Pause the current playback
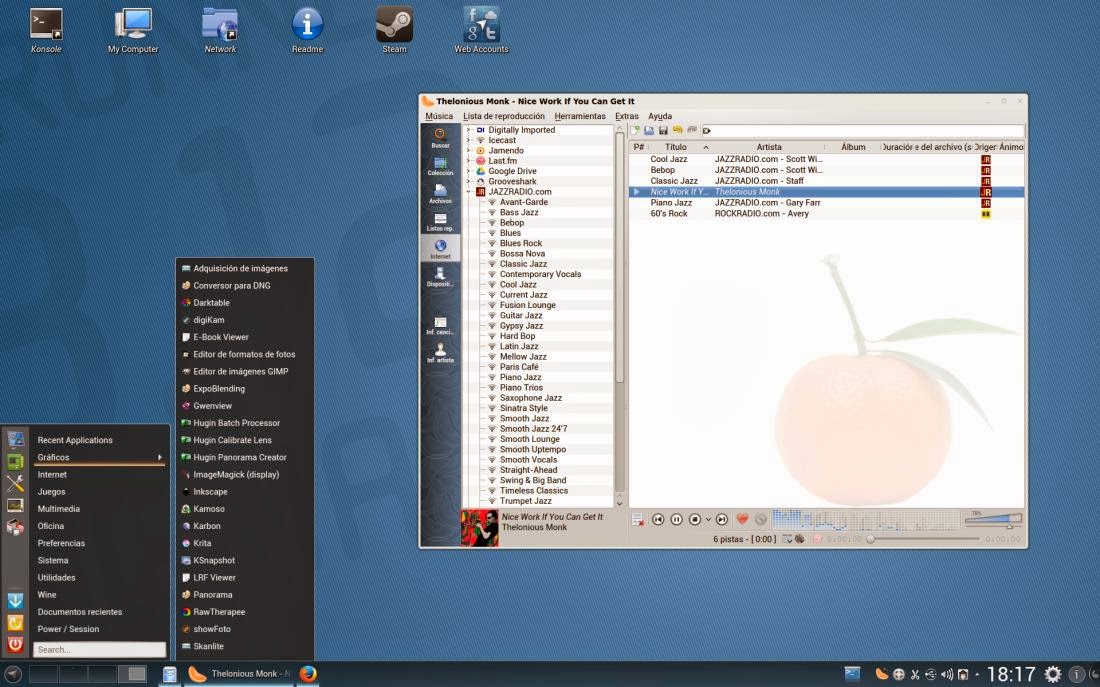Image resolution: width=1100 pixels, height=687 pixels. coord(676,520)
